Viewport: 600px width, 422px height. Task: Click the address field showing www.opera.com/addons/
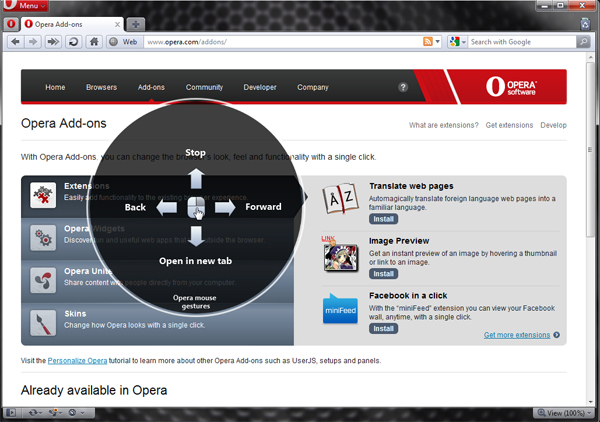coord(282,42)
